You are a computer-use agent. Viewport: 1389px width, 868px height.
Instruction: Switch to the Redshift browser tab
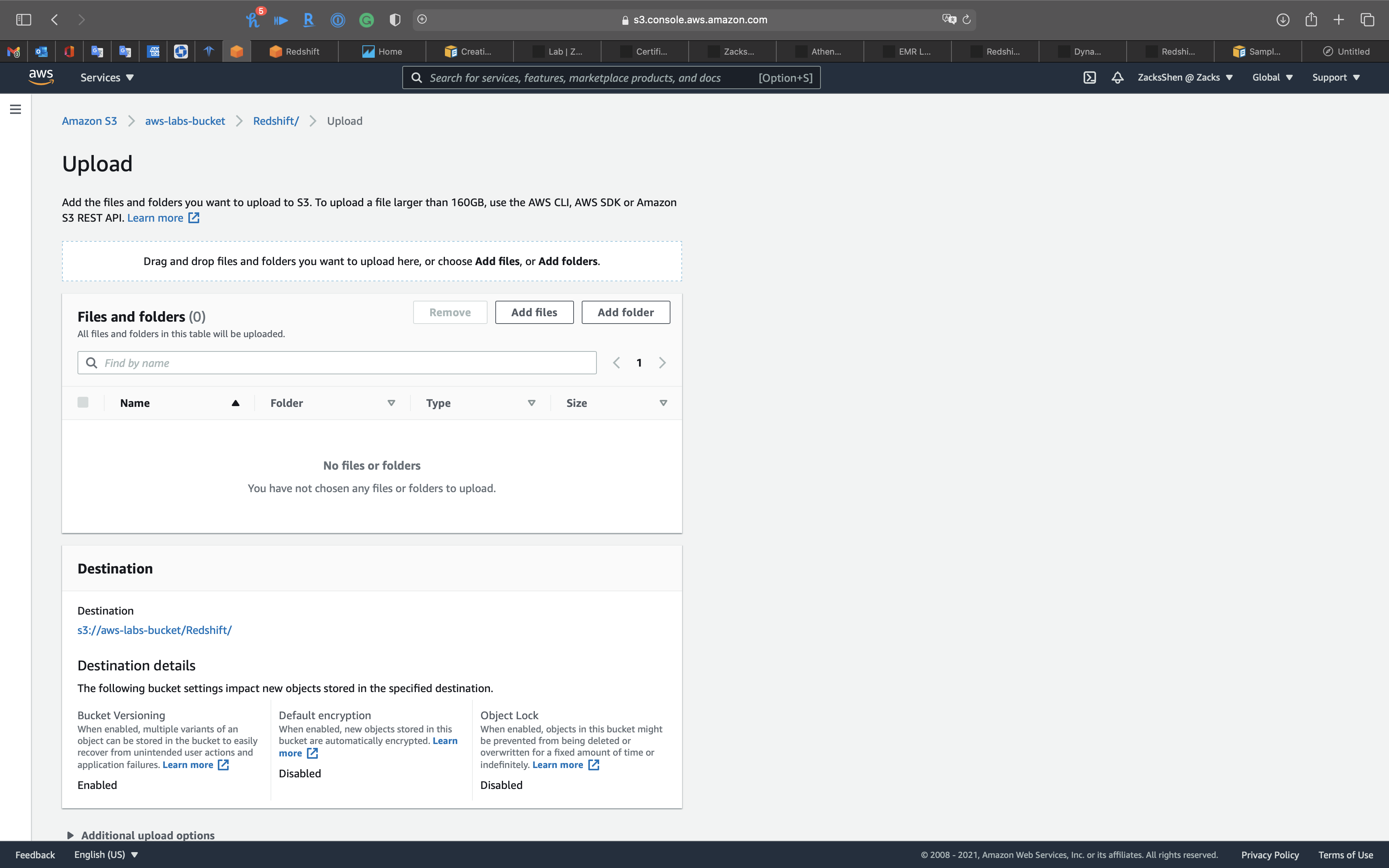(x=295, y=52)
